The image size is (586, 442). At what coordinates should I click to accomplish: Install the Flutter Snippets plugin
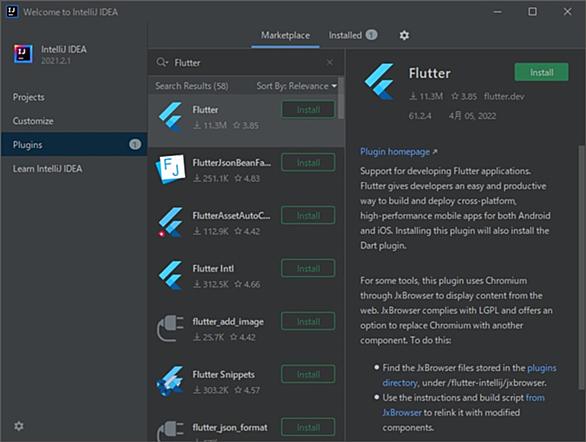click(308, 374)
